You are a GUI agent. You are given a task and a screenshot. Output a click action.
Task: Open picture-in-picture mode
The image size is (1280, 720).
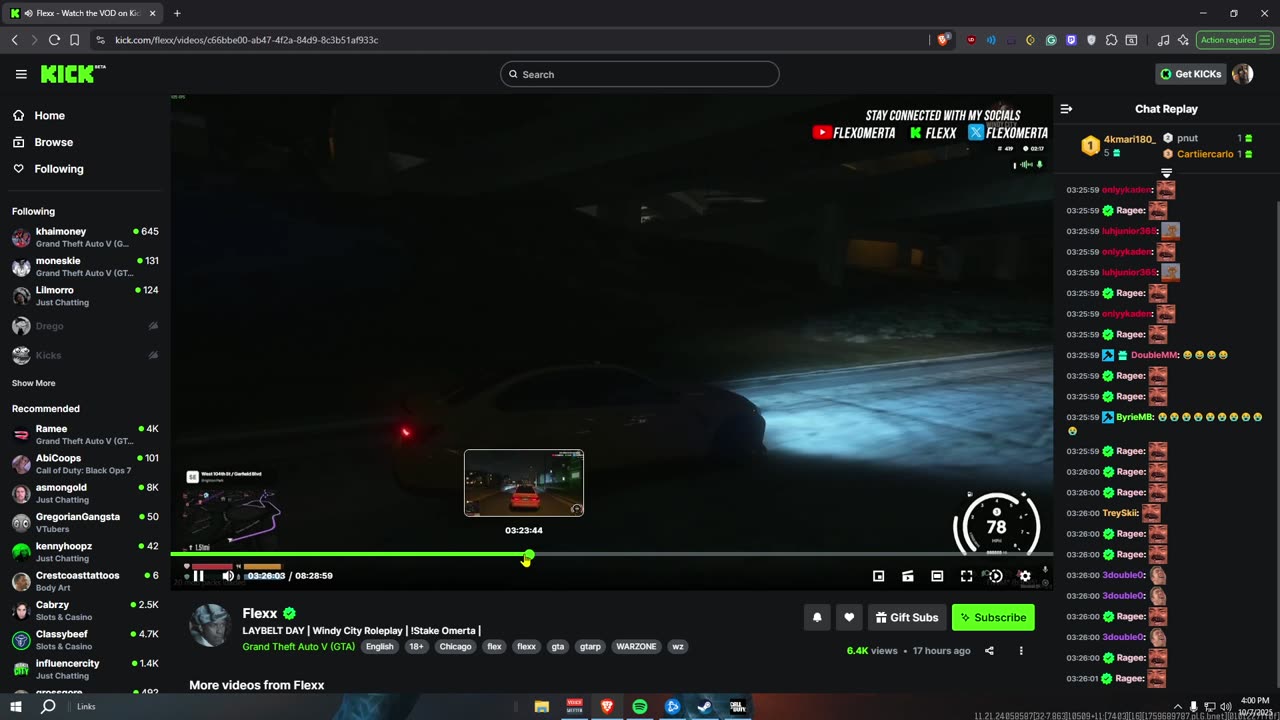pyautogui.click(x=878, y=576)
